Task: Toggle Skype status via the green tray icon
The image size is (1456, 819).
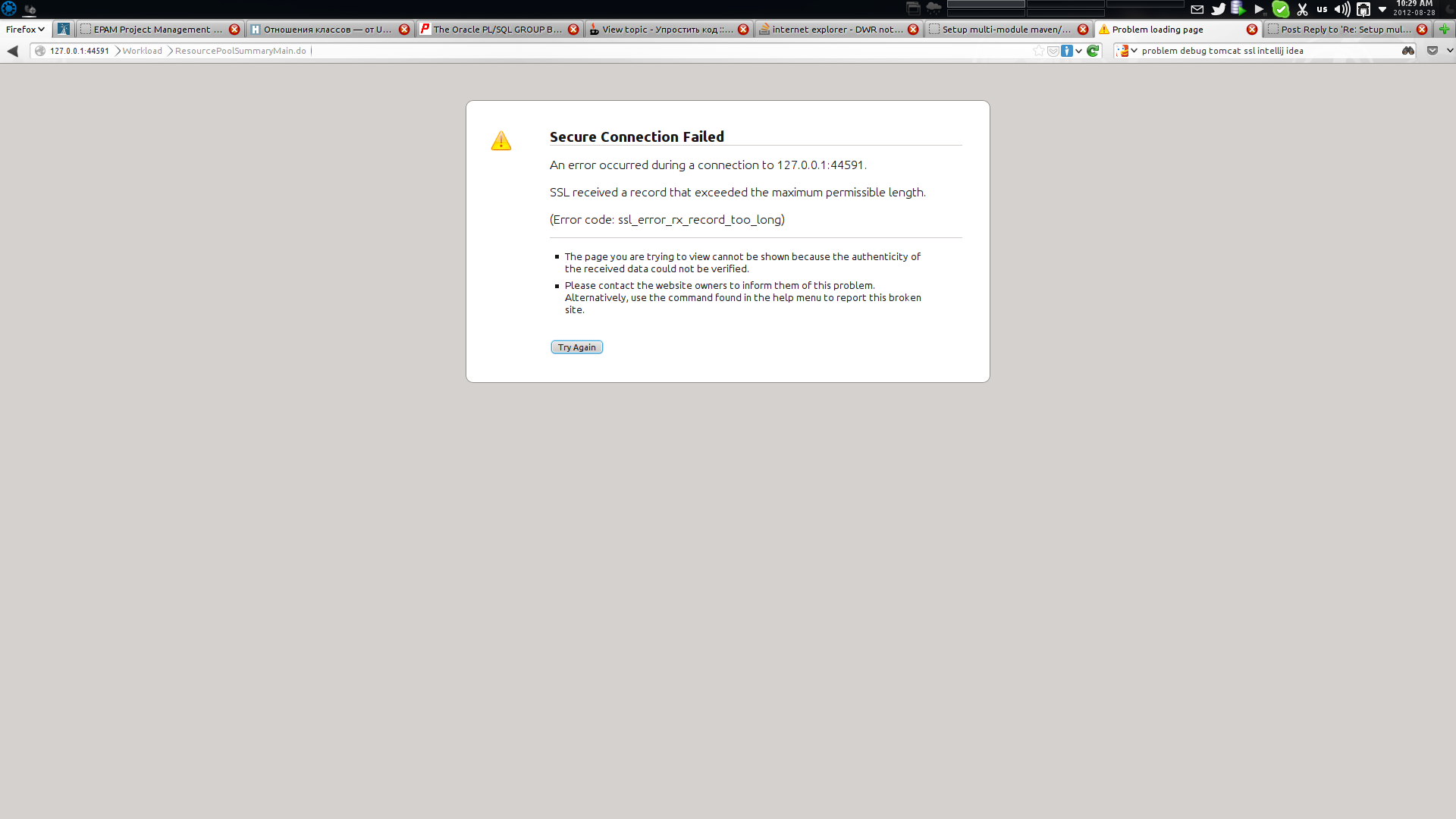Action: tap(1282, 9)
